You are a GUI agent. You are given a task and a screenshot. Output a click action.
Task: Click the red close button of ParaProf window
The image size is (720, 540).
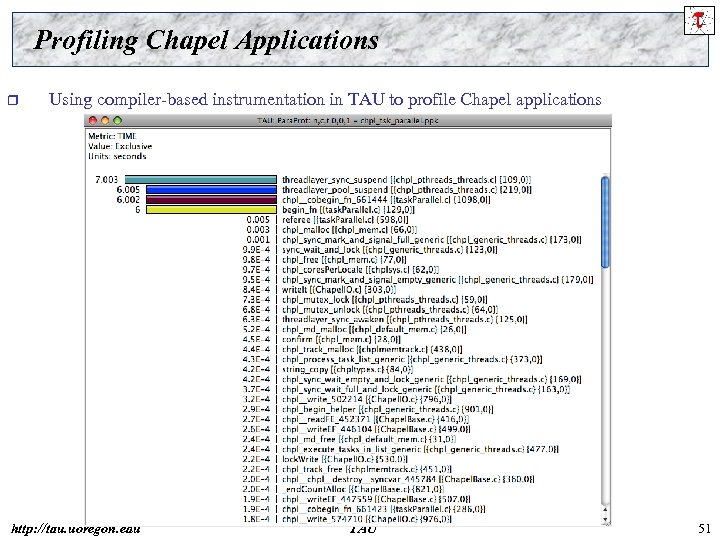93,120
